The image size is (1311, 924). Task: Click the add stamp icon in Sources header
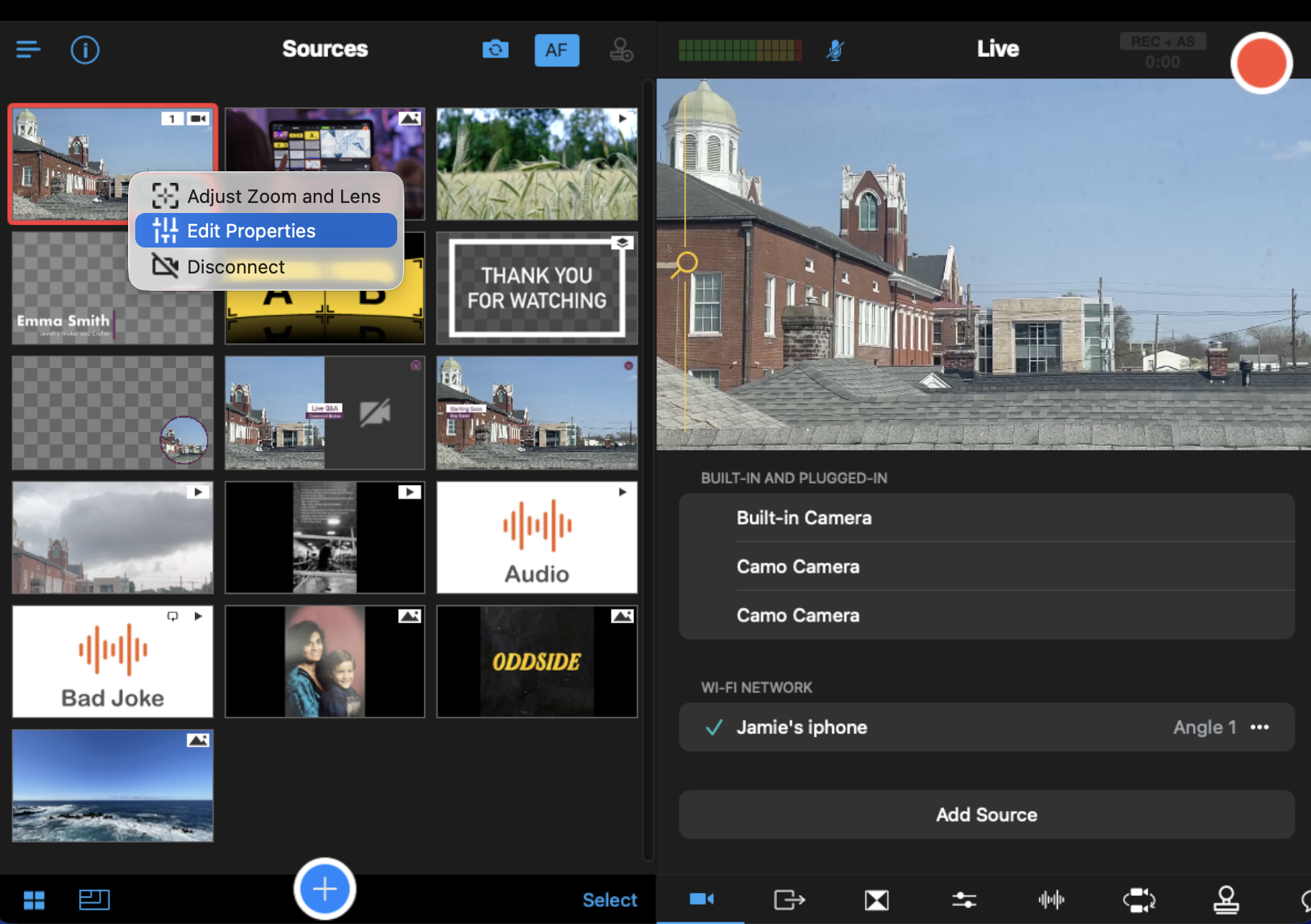(621, 50)
